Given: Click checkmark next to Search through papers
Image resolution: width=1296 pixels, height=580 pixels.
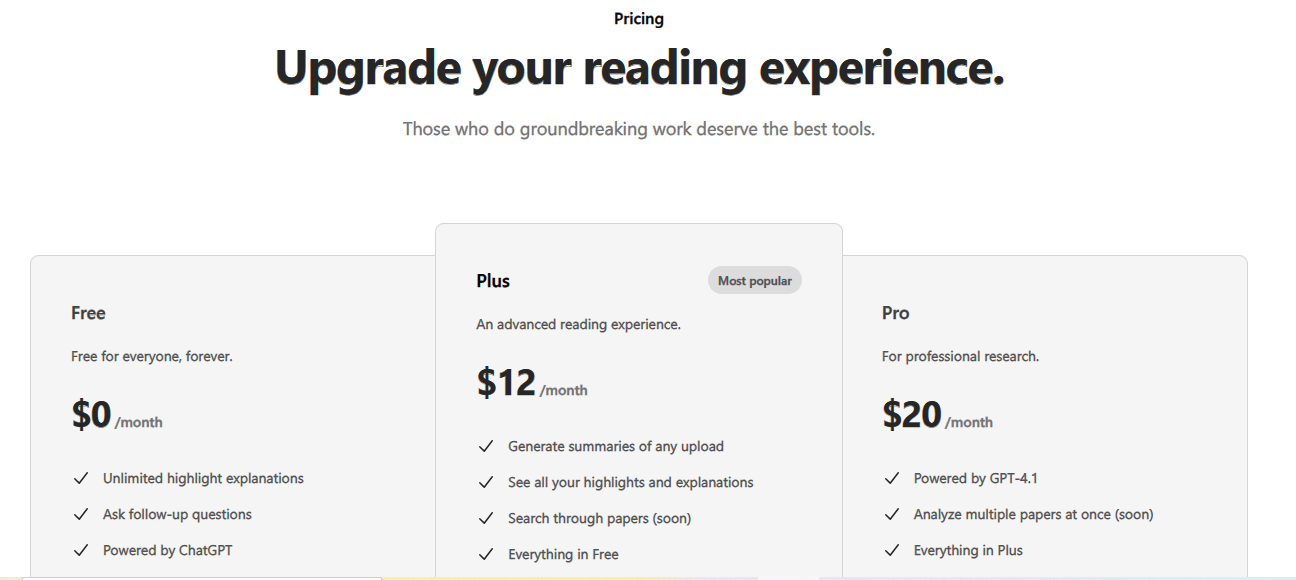Looking at the screenshot, I should pyautogui.click(x=486, y=519).
